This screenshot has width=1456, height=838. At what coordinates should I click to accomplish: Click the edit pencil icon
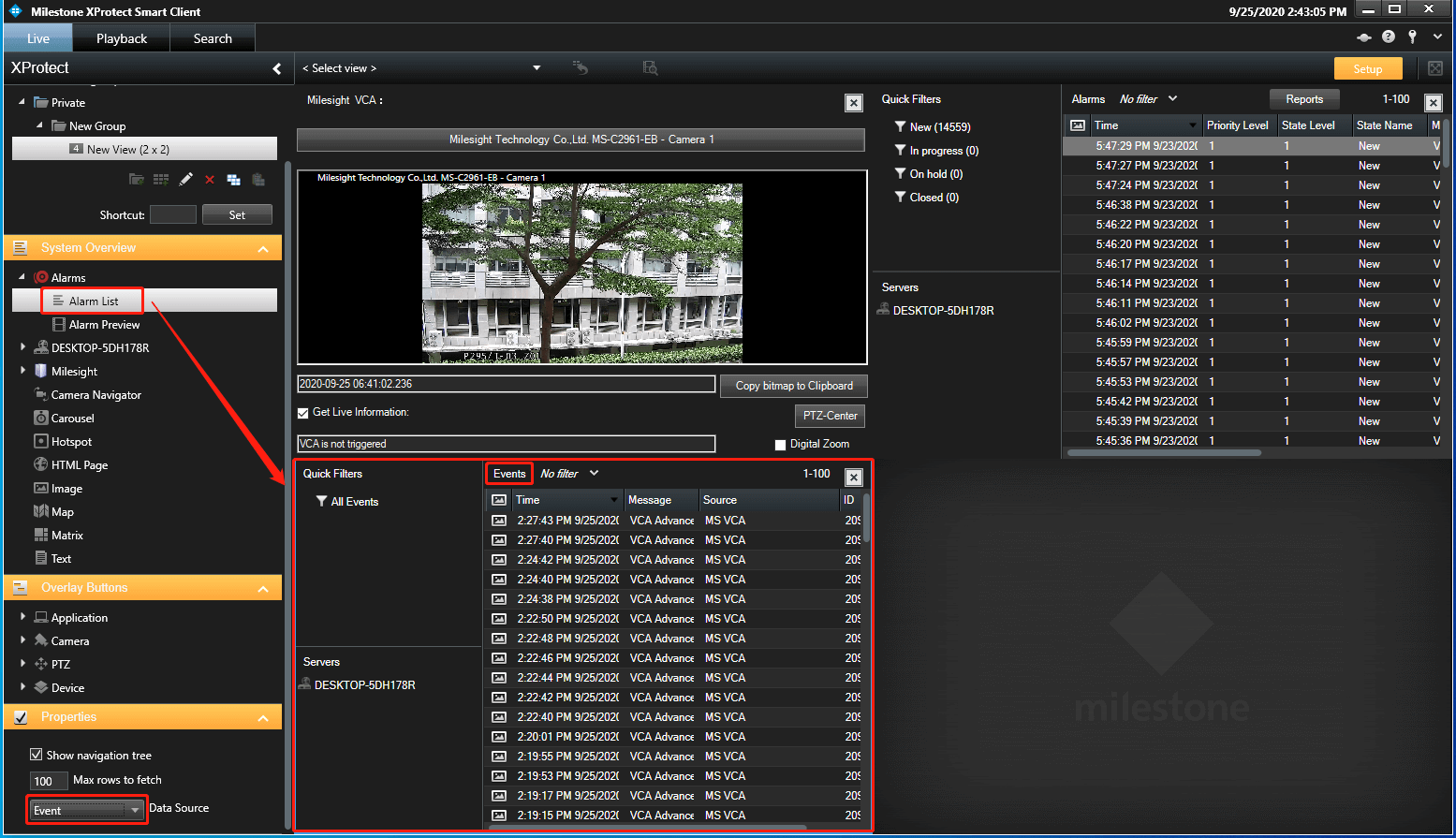[x=185, y=179]
